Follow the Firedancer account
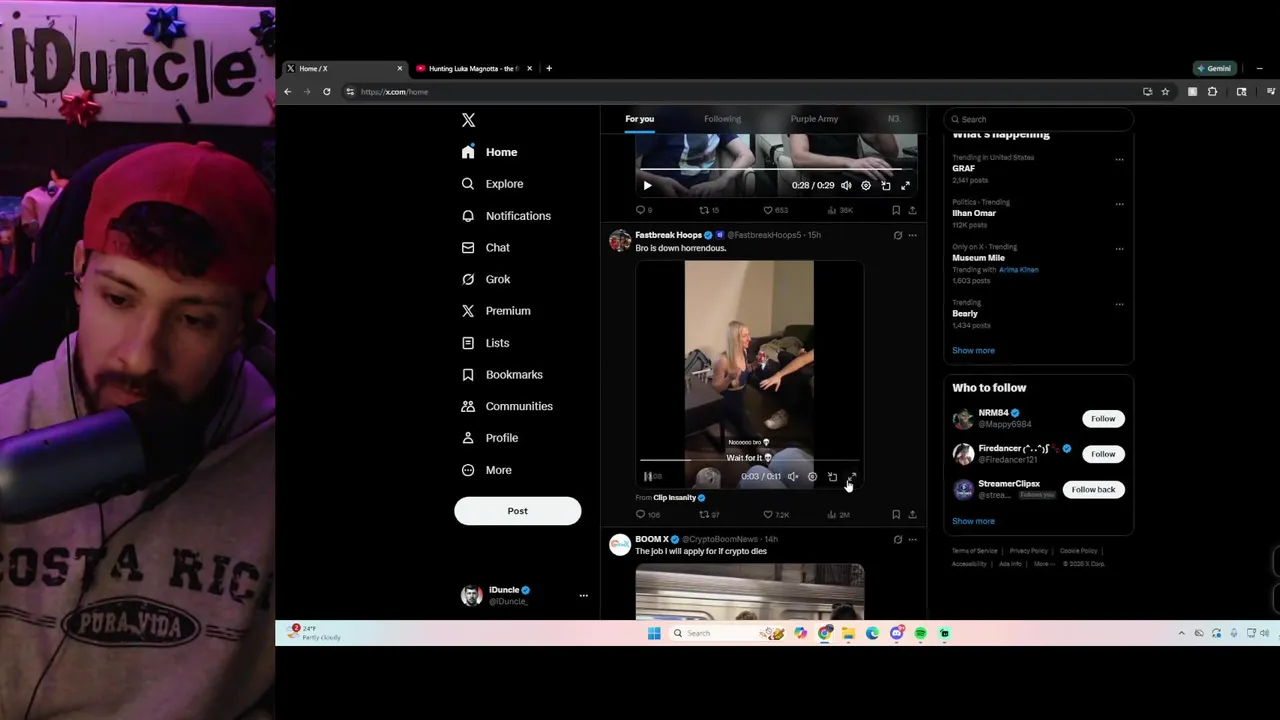Screen dimensions: 1280x720 pyautogui.click(x=1103, y=454)
